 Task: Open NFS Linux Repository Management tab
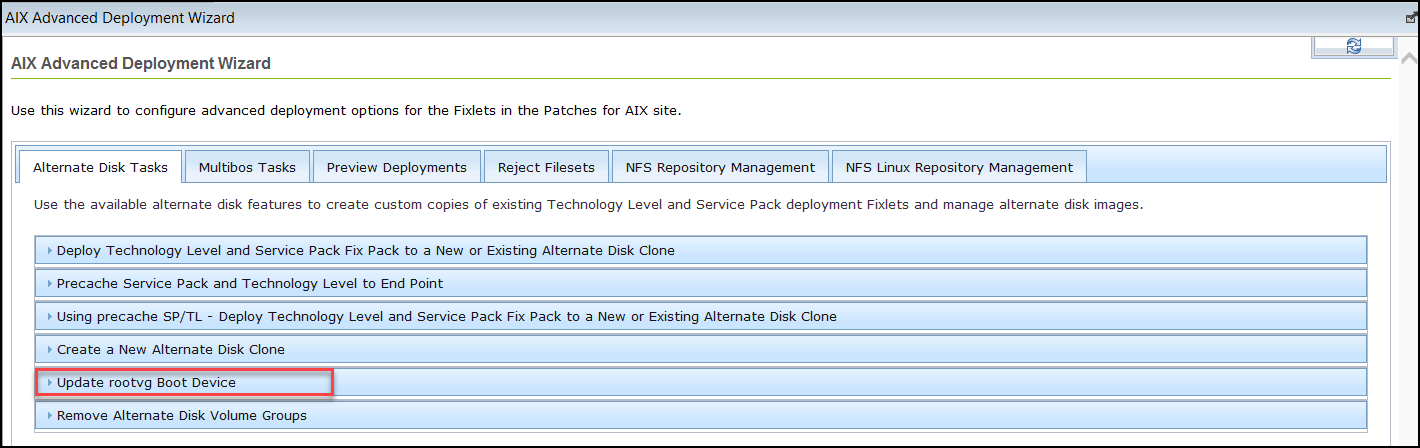959,167
